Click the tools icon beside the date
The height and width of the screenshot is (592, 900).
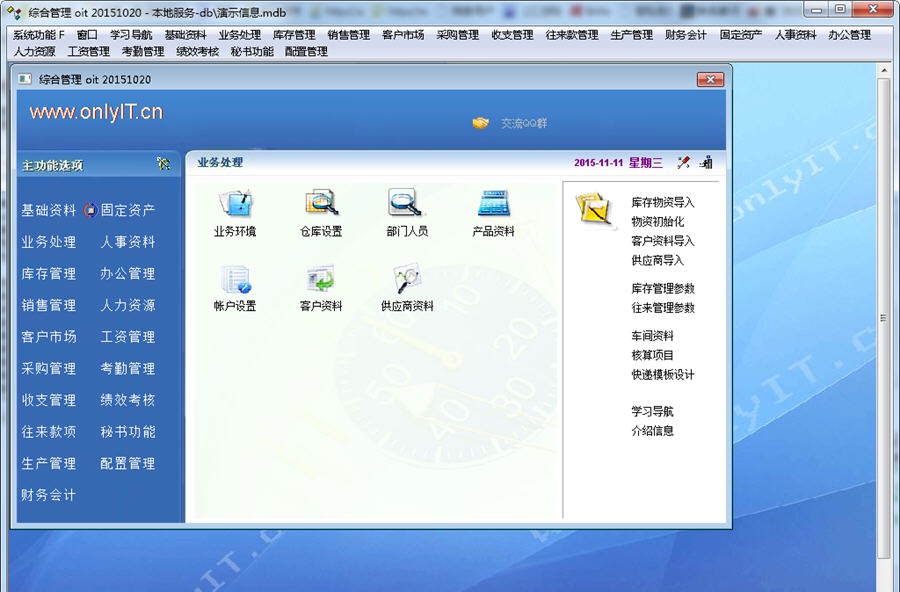684,161
